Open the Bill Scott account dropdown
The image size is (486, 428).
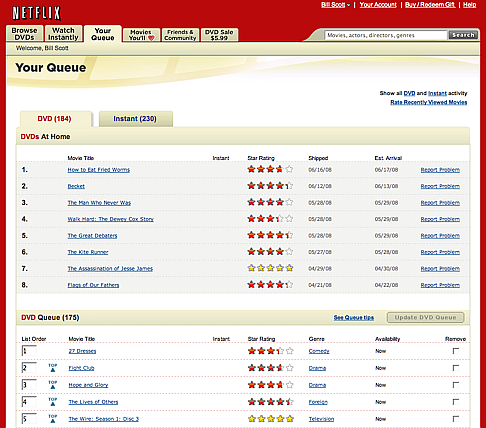click(335, 5)
